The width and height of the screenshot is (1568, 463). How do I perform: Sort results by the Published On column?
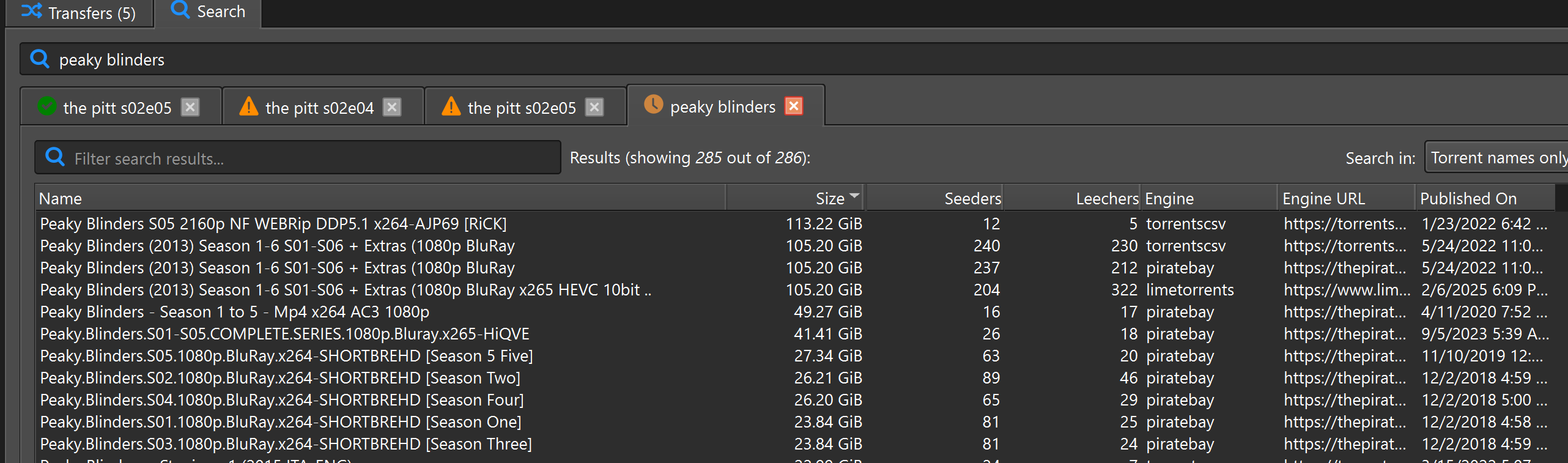click(x=1485, y=198)
